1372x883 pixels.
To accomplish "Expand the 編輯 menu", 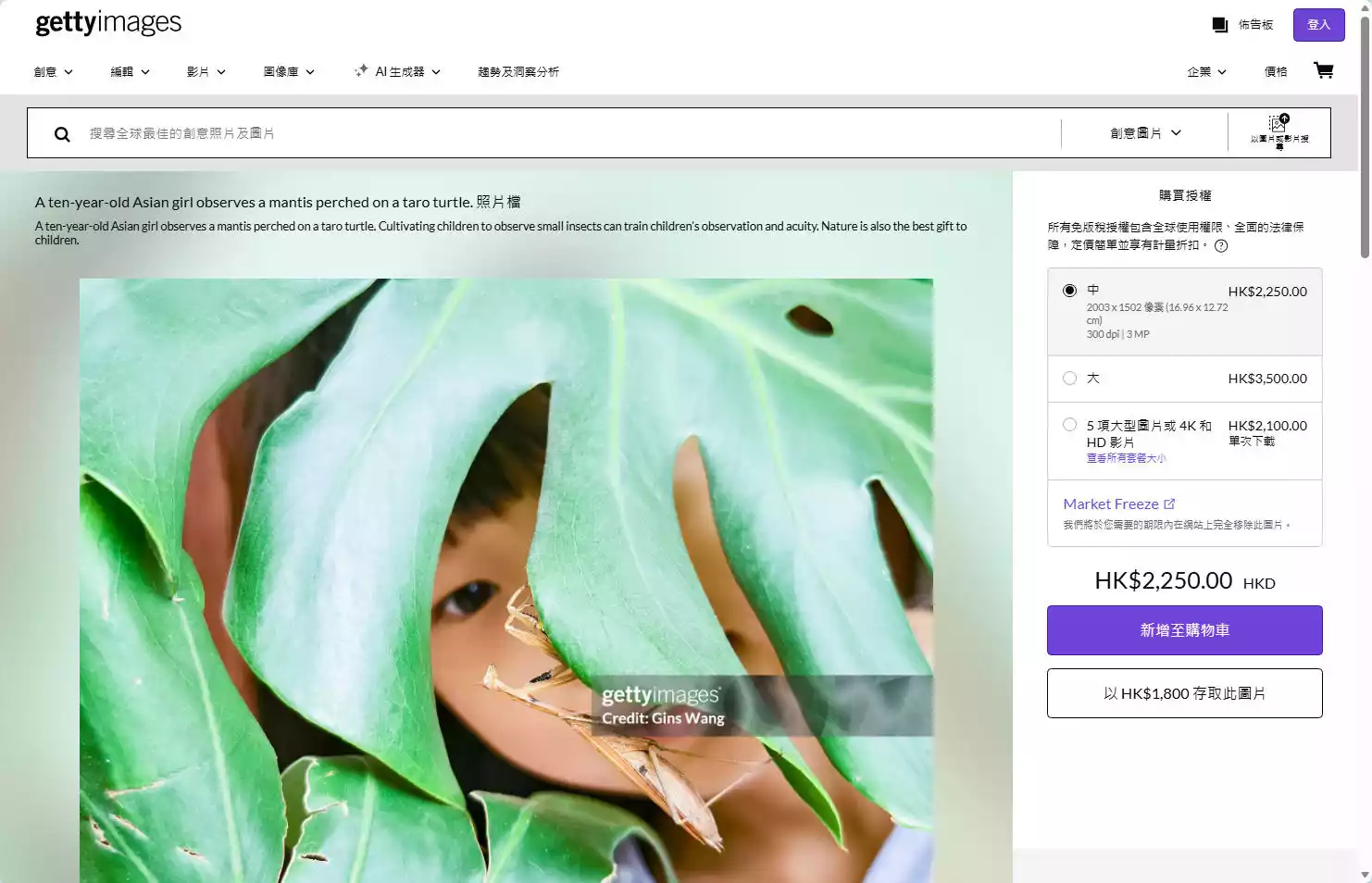I will point(130,71).
